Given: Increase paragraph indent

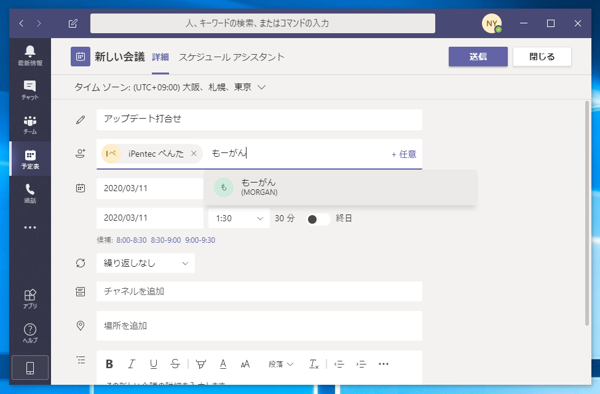Looking at the screenshot, I should [361, 364].
